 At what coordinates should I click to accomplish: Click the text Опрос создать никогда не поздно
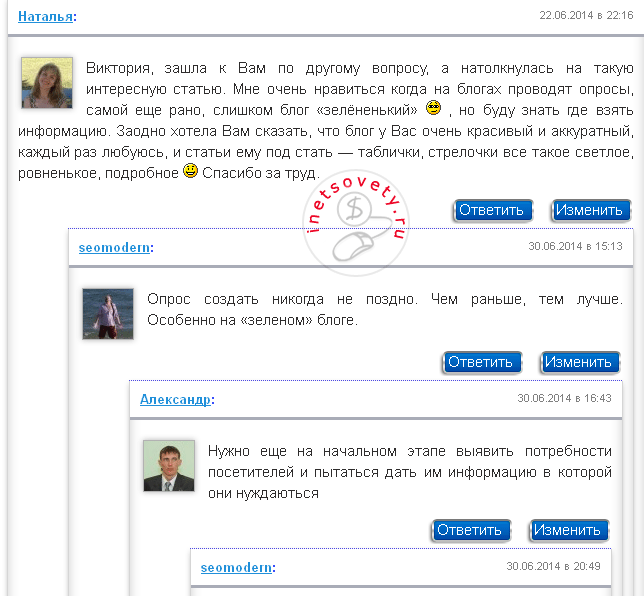click(282, 299)
